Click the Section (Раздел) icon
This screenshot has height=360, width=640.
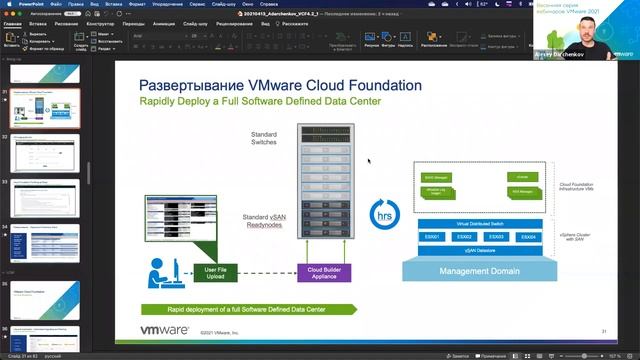94,49
